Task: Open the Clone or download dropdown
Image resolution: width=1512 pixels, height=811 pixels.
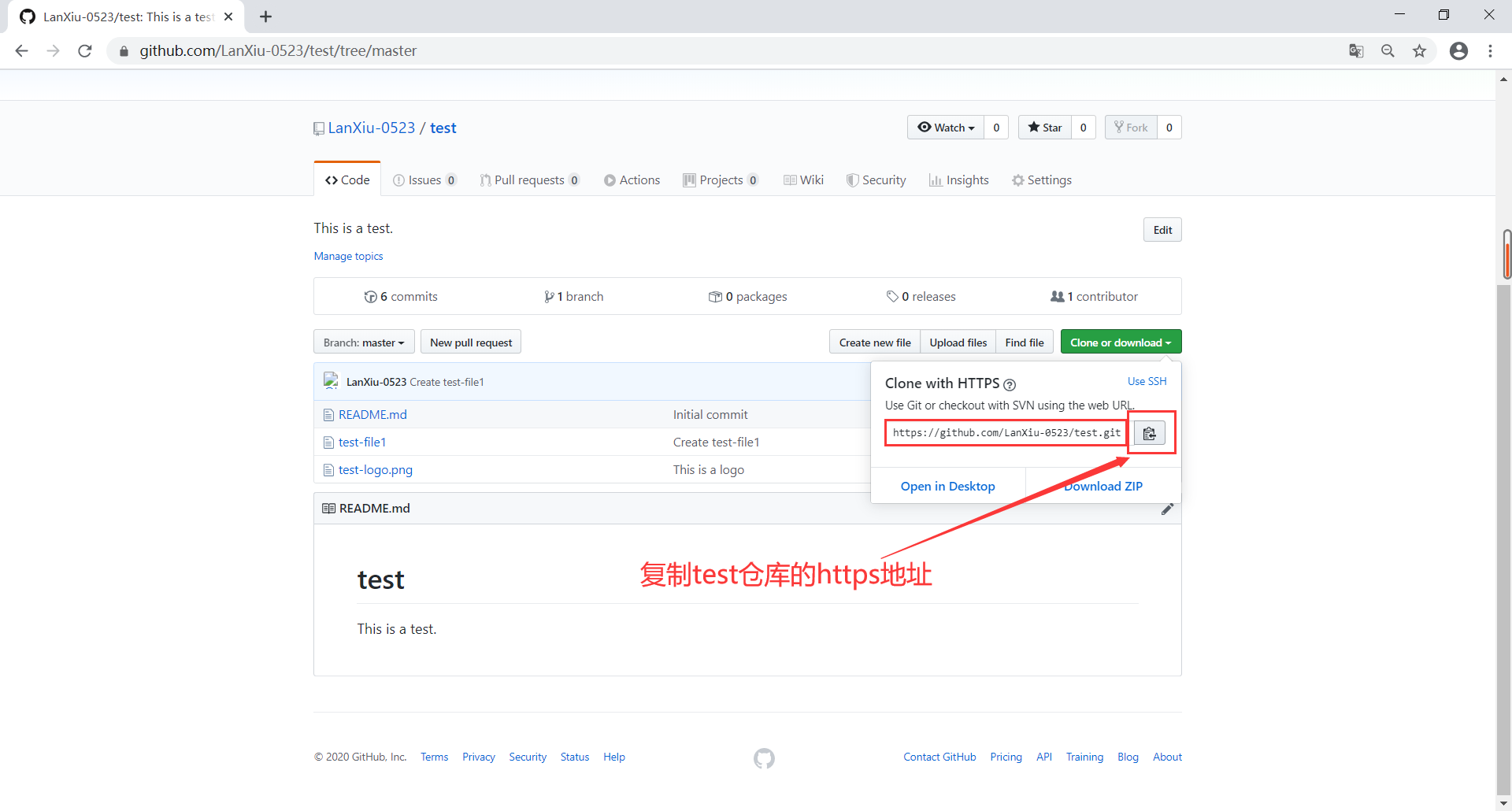Action: (x=1120, y=342)
